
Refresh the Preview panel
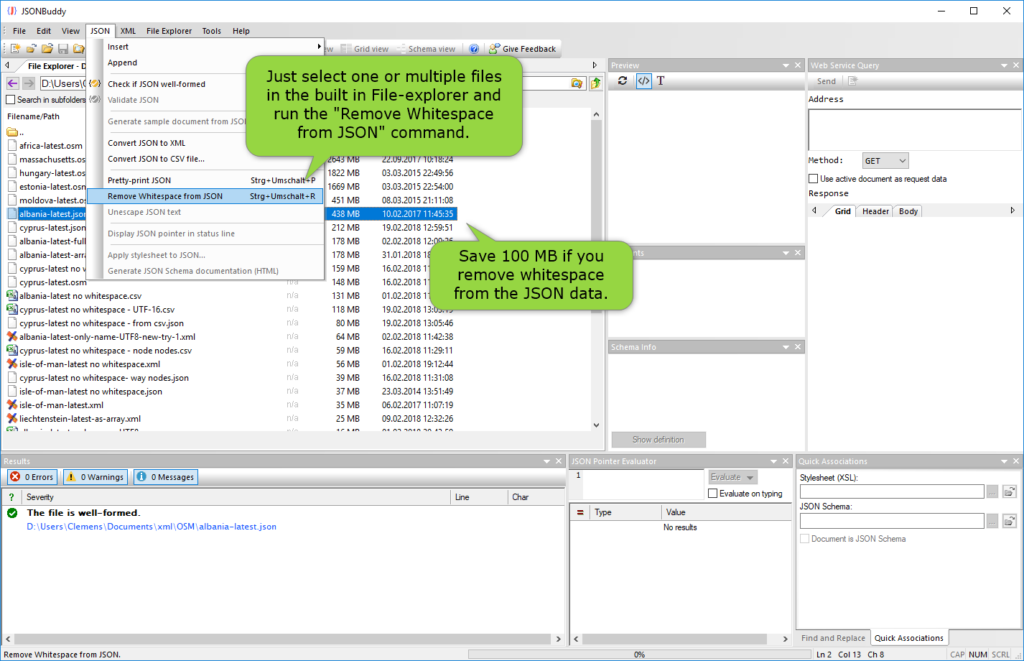pos(622,82)
